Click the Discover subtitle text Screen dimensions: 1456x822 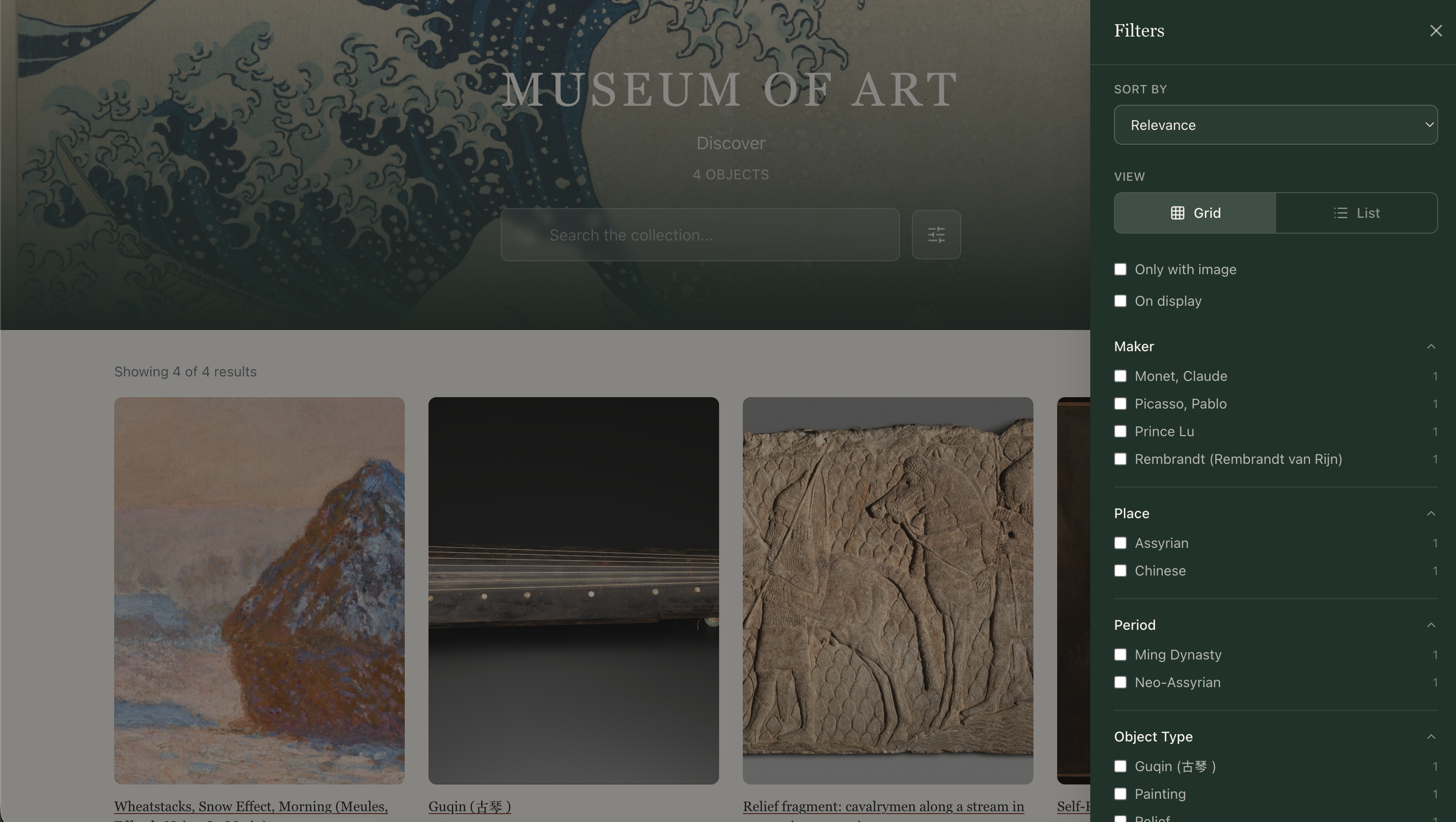point(731,143)
